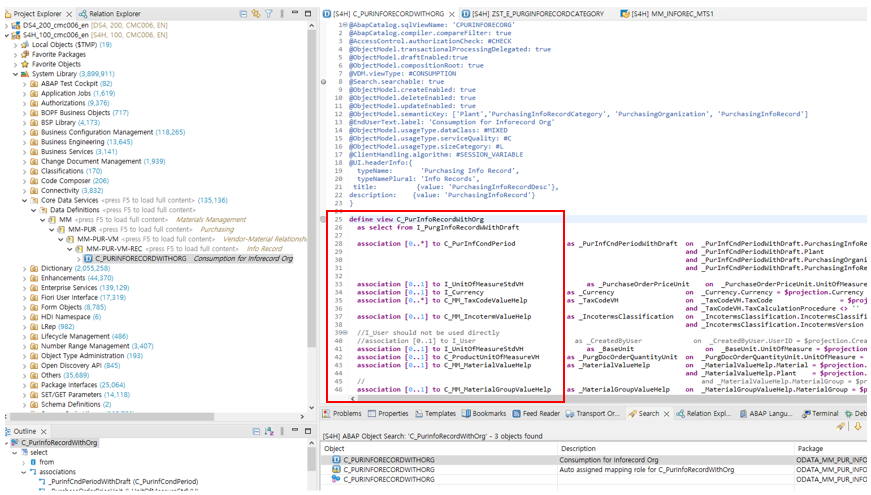Viewport: 871px width, 495px height.
Task: Open the Project Explorer filter icon
Action: point(269,13)
